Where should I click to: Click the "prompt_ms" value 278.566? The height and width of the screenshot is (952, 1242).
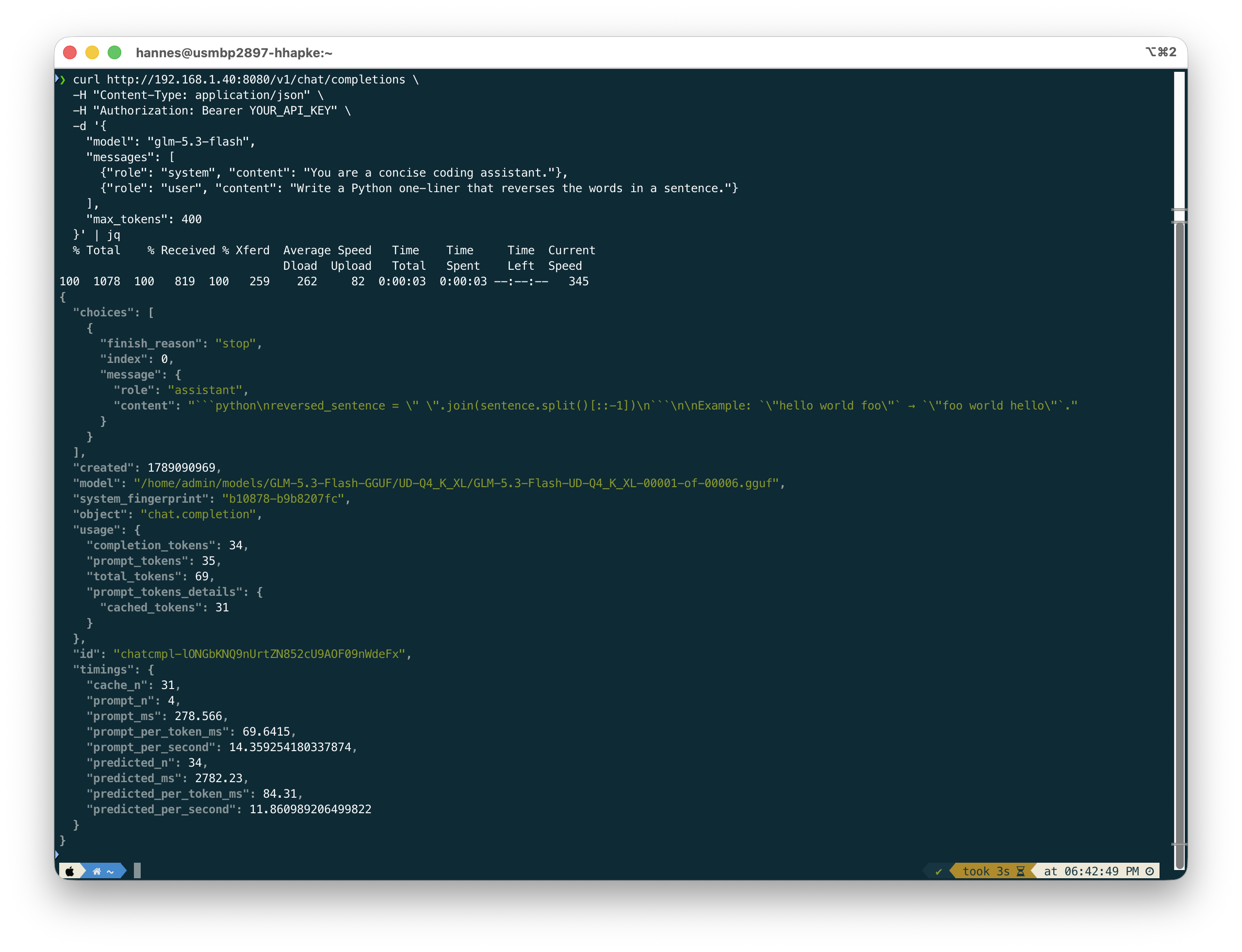(x=198, y=716)
